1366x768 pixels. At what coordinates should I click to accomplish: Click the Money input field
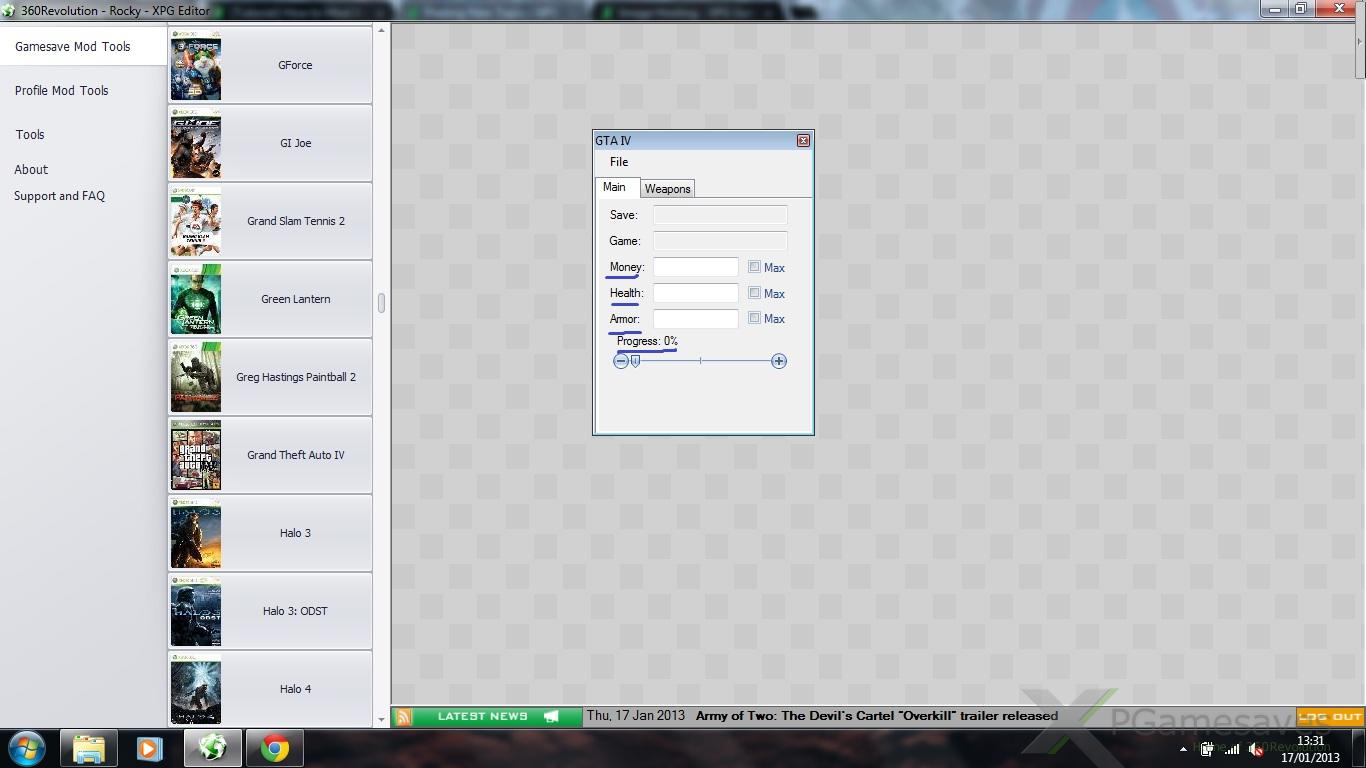click(695, 267)
